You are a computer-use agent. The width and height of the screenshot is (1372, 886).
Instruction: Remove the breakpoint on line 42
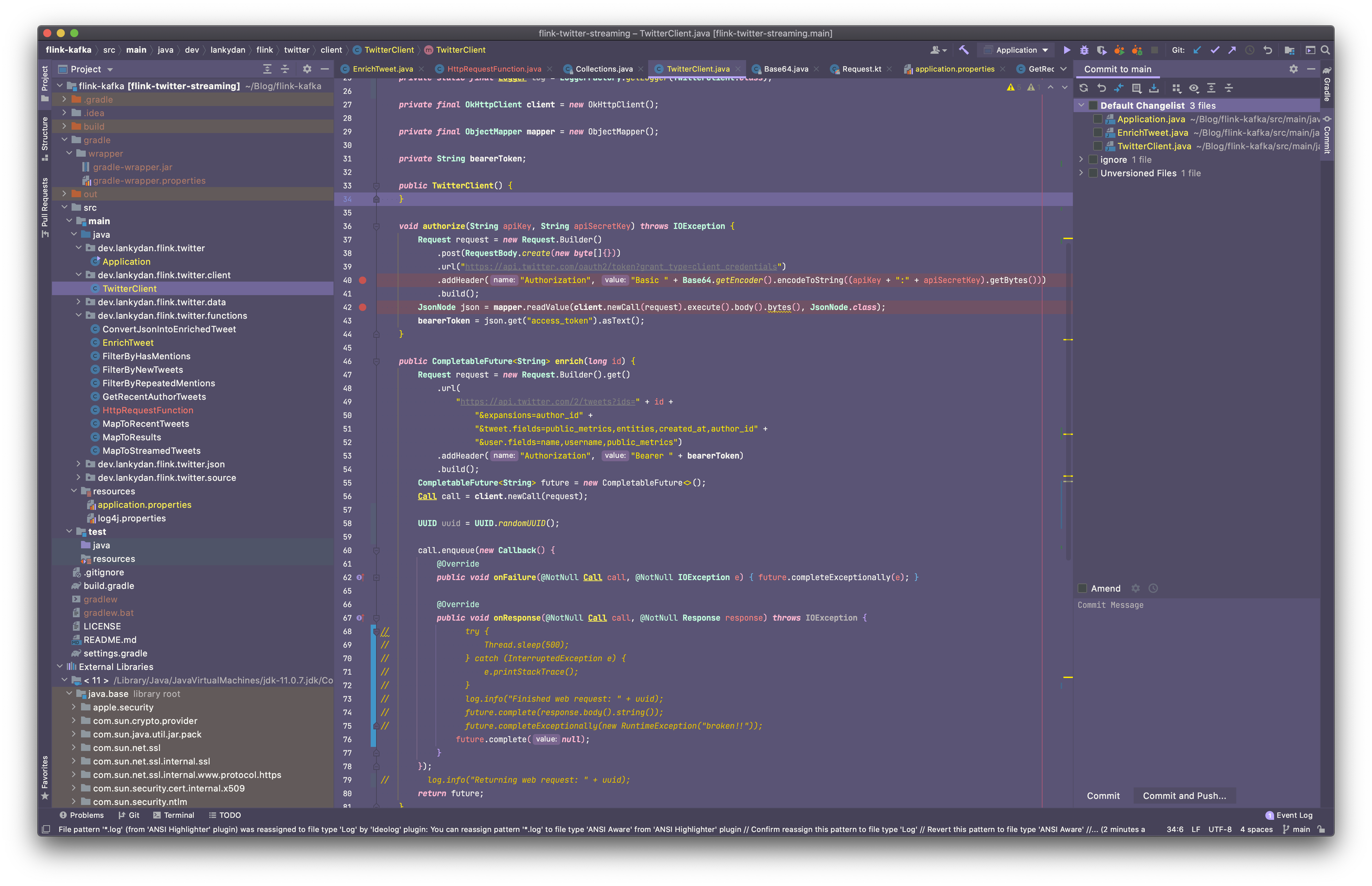[x=363, y=307]
